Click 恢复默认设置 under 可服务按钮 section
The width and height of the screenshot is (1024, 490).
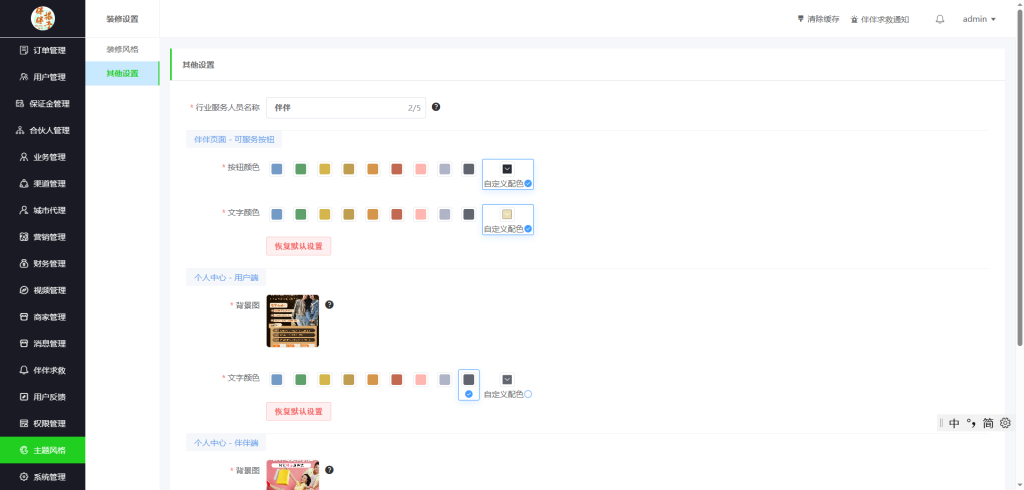tap(298, 246)
